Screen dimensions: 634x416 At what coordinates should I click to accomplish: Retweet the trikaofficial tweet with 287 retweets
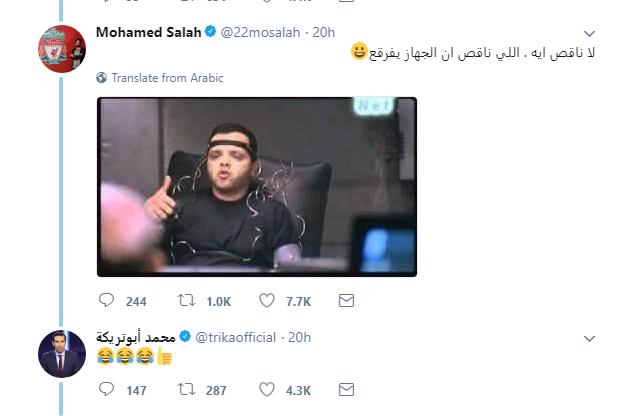[x=186, y=389]
